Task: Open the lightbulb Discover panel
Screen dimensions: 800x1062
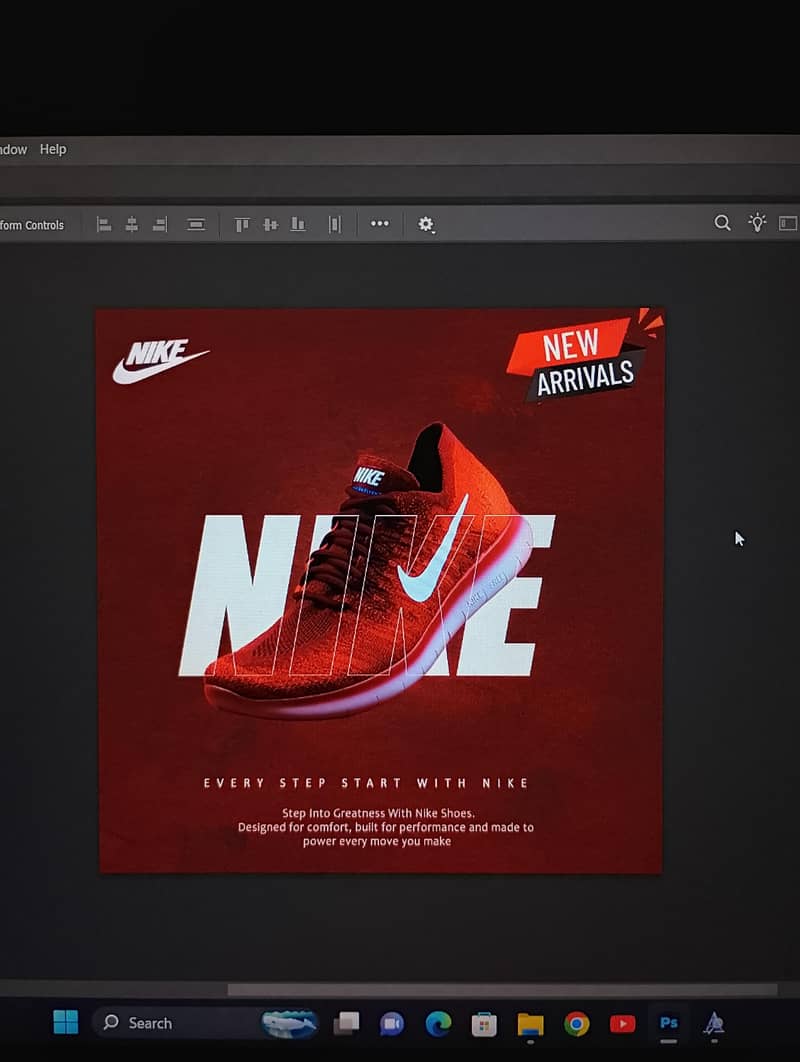Action: point(757,222)
